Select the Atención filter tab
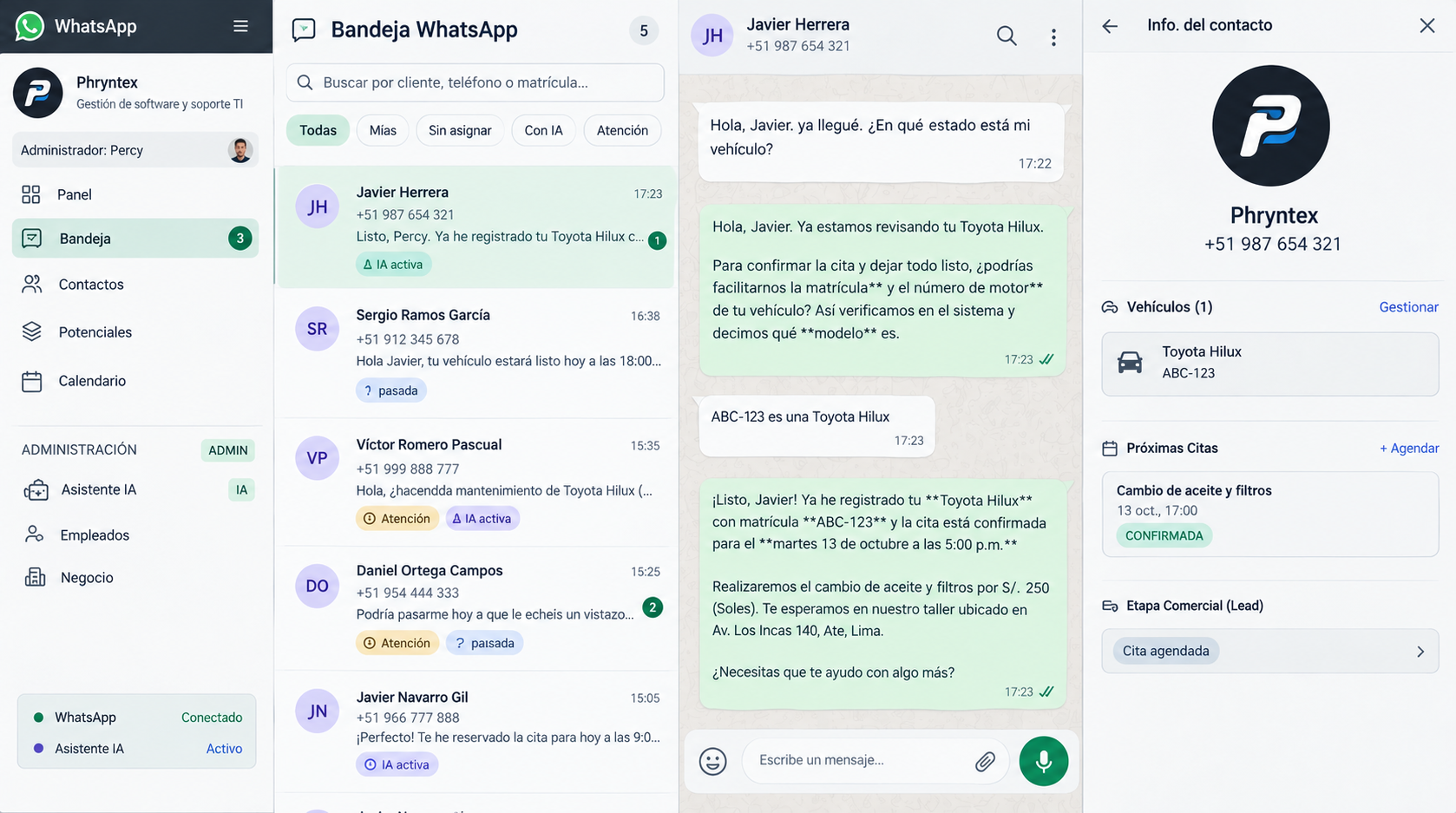The height and width of the screenshot is (813, 1456). [622, 130]
